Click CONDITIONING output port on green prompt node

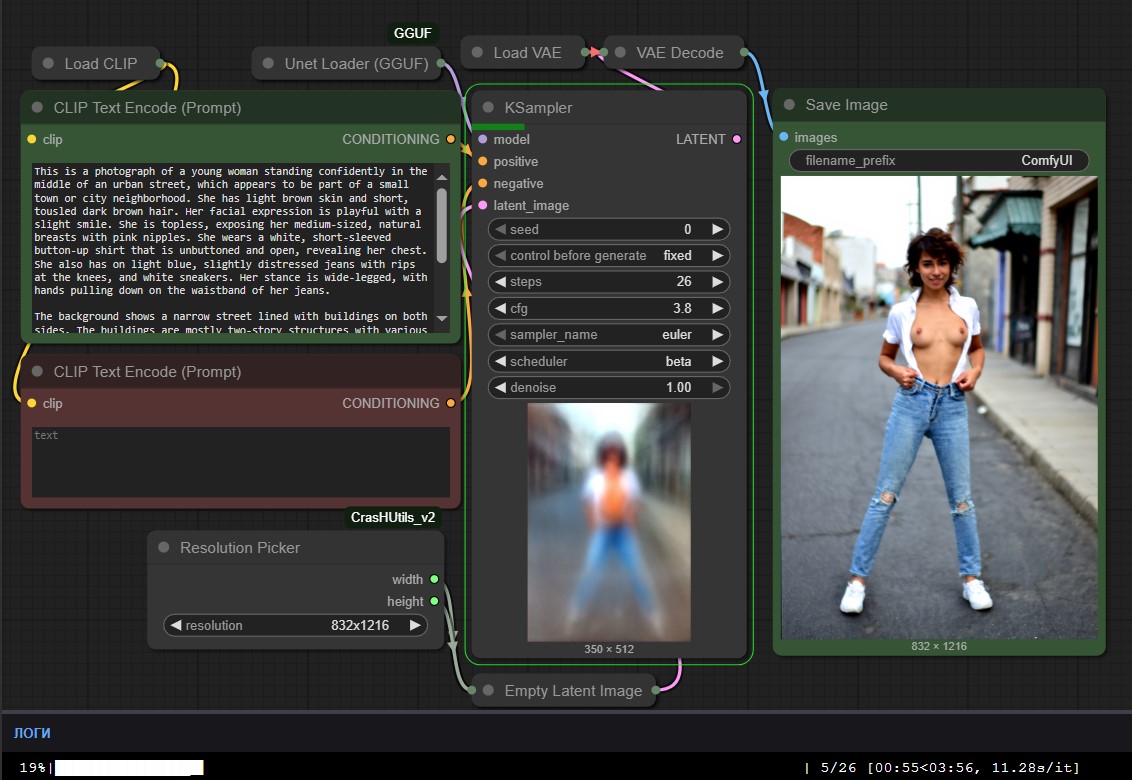pos(450,139)
